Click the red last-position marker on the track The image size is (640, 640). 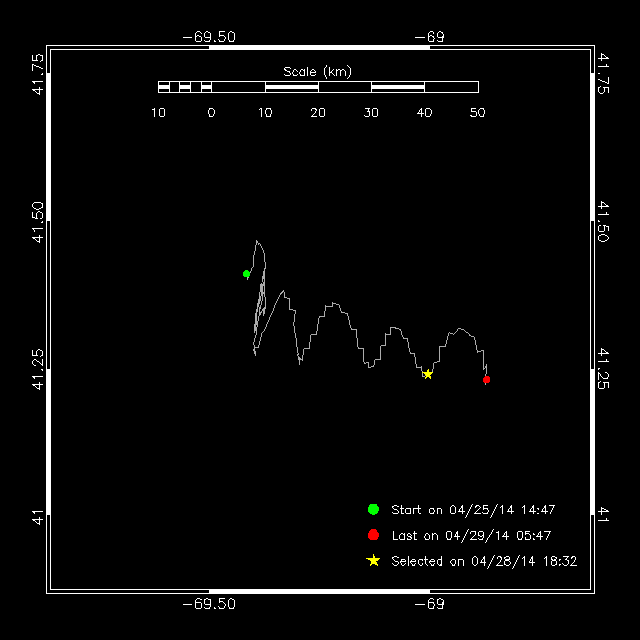coord(486,379)
